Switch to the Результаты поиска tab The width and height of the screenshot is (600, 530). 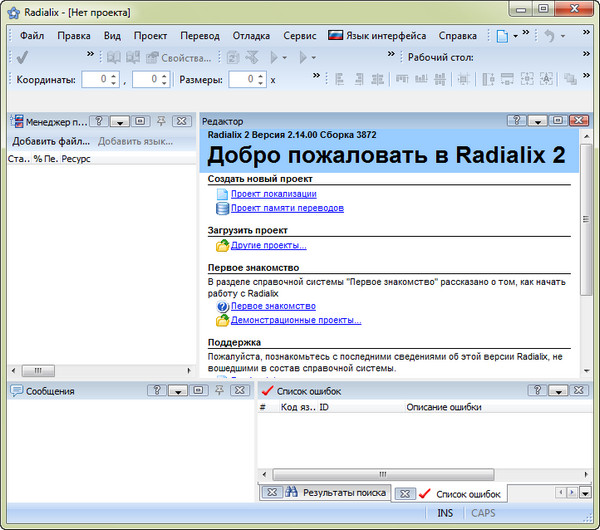(x=335, y=492)
